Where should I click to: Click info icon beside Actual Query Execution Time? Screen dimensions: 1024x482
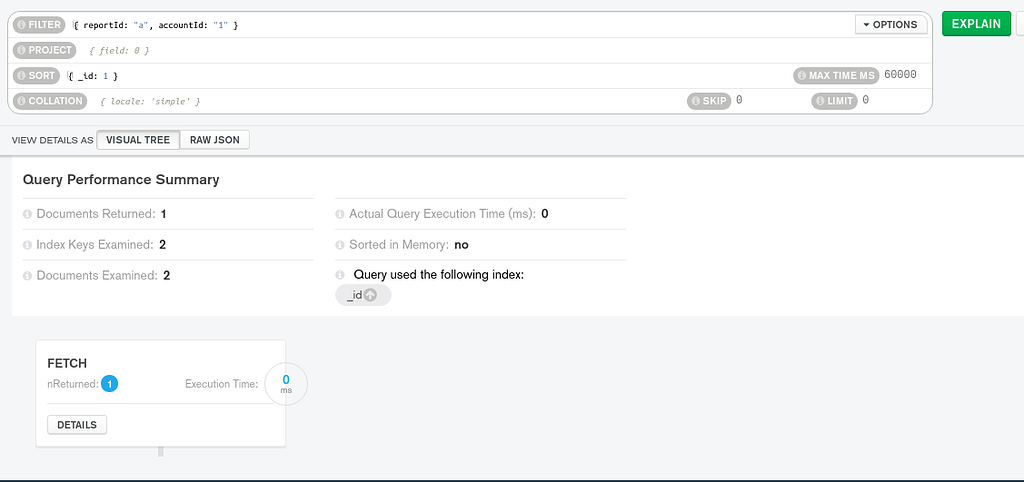[340, 214]
